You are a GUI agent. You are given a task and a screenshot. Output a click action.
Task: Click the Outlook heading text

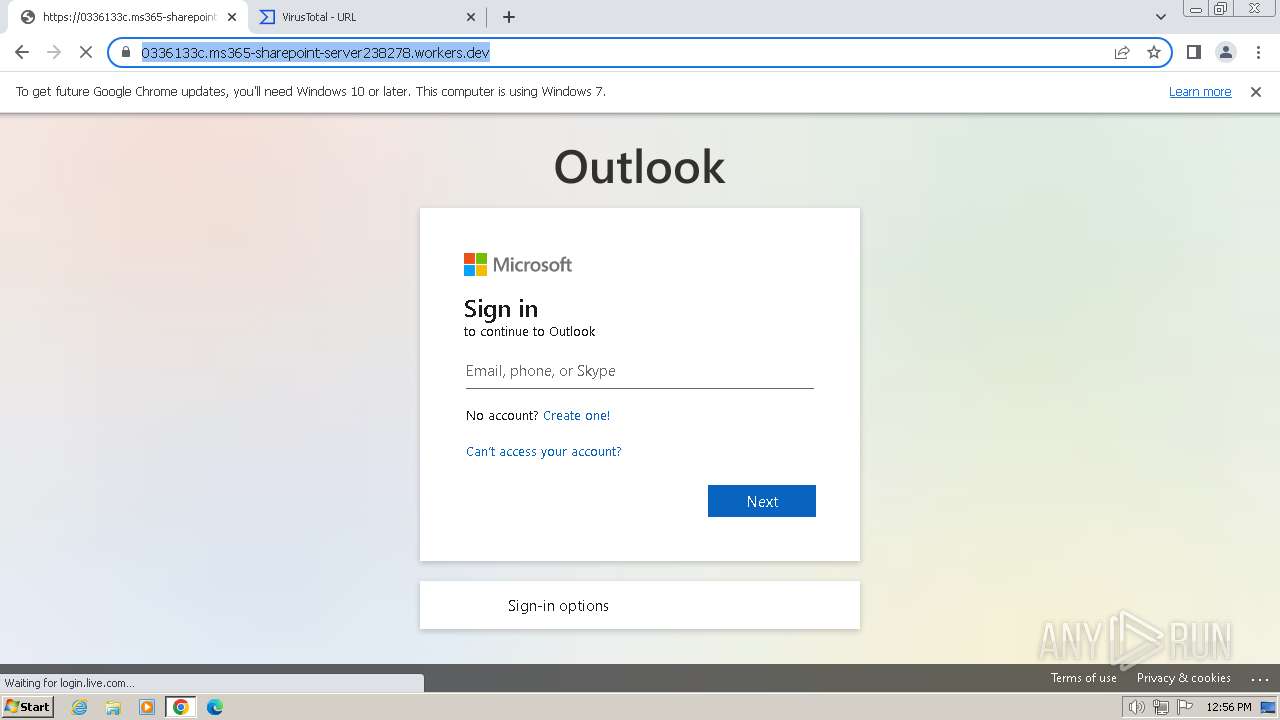pyautogui.click(x=640, y=167)
